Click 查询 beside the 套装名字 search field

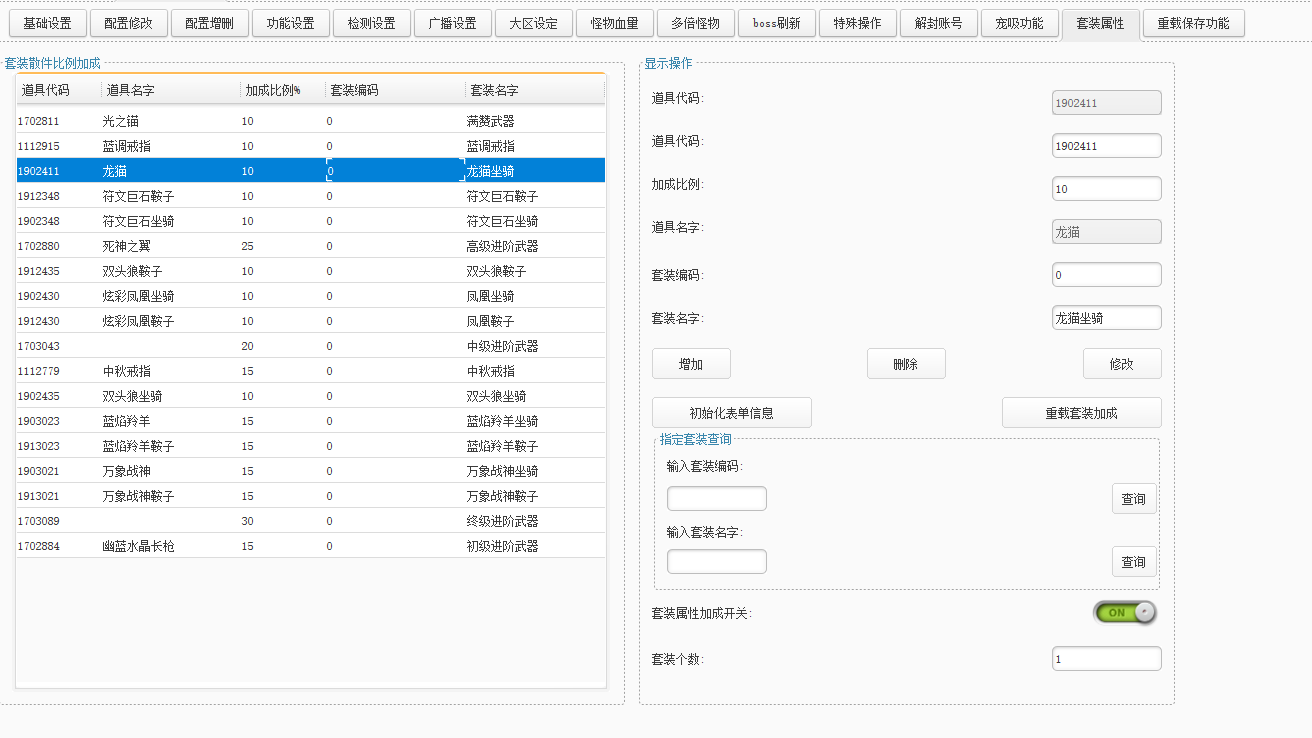[1134, 562]
